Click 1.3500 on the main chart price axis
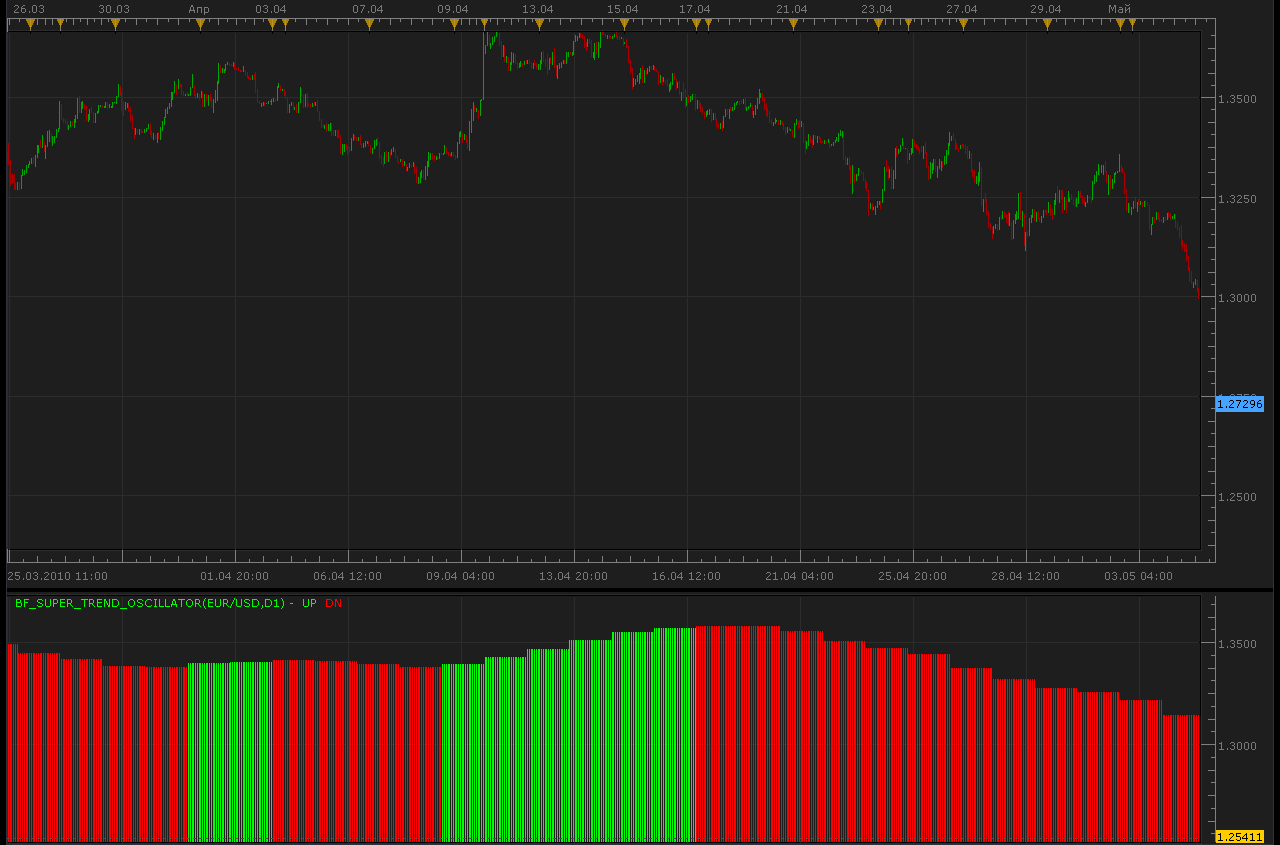The width and height of the screenshot is (1280, 845). [1237, 100]
